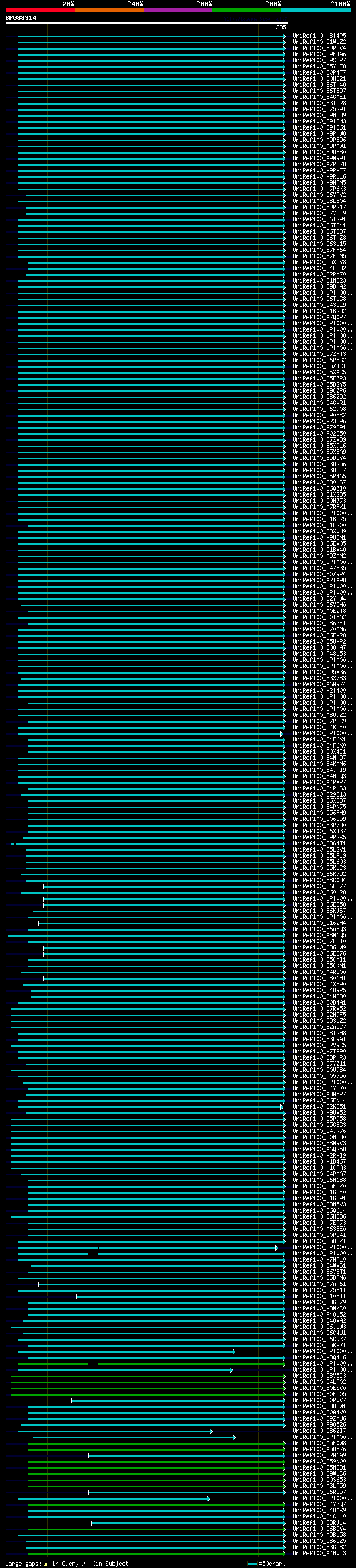Open hit UniRef100_Q1WLZ2

(319, 42)
